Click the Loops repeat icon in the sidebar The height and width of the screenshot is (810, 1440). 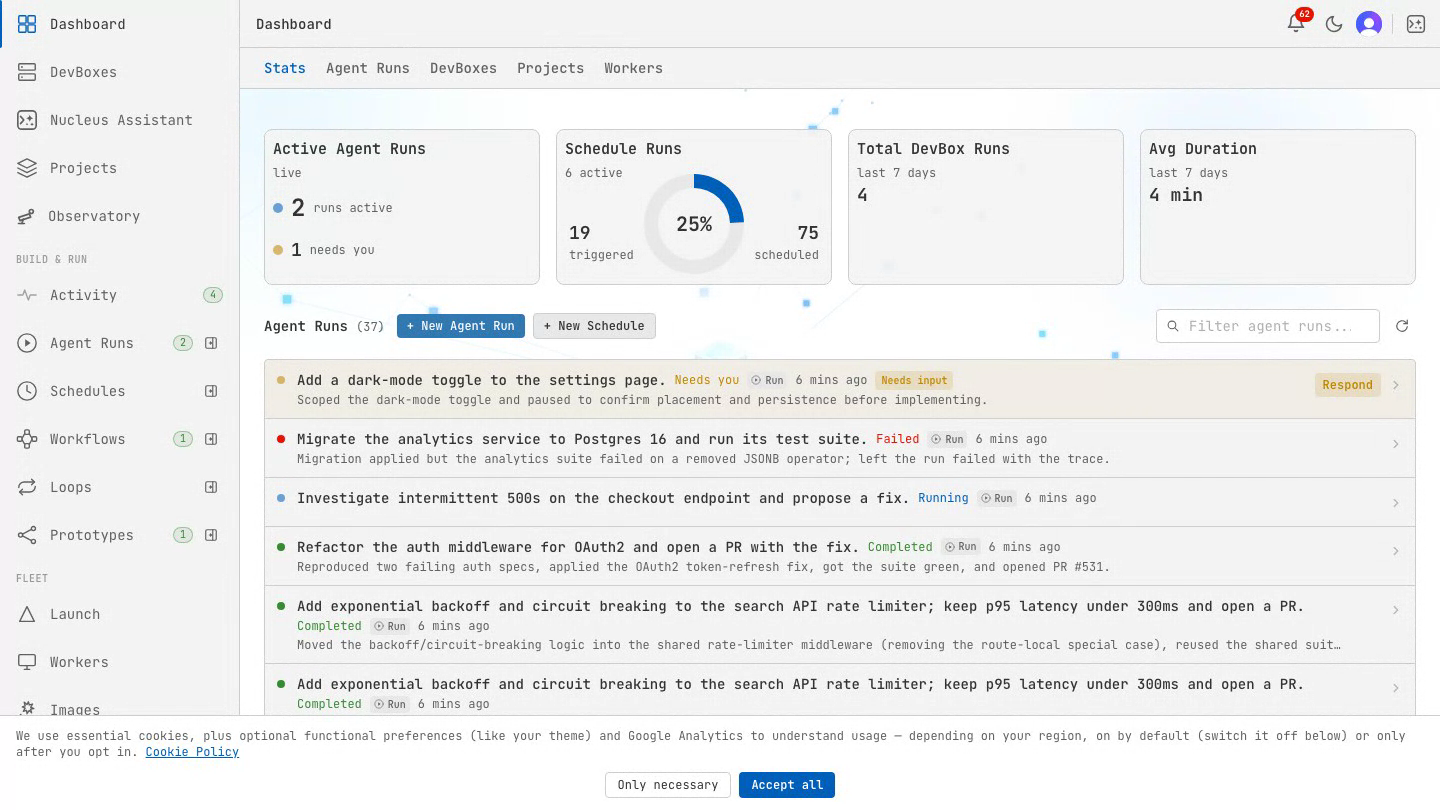(x=27, y=487)
